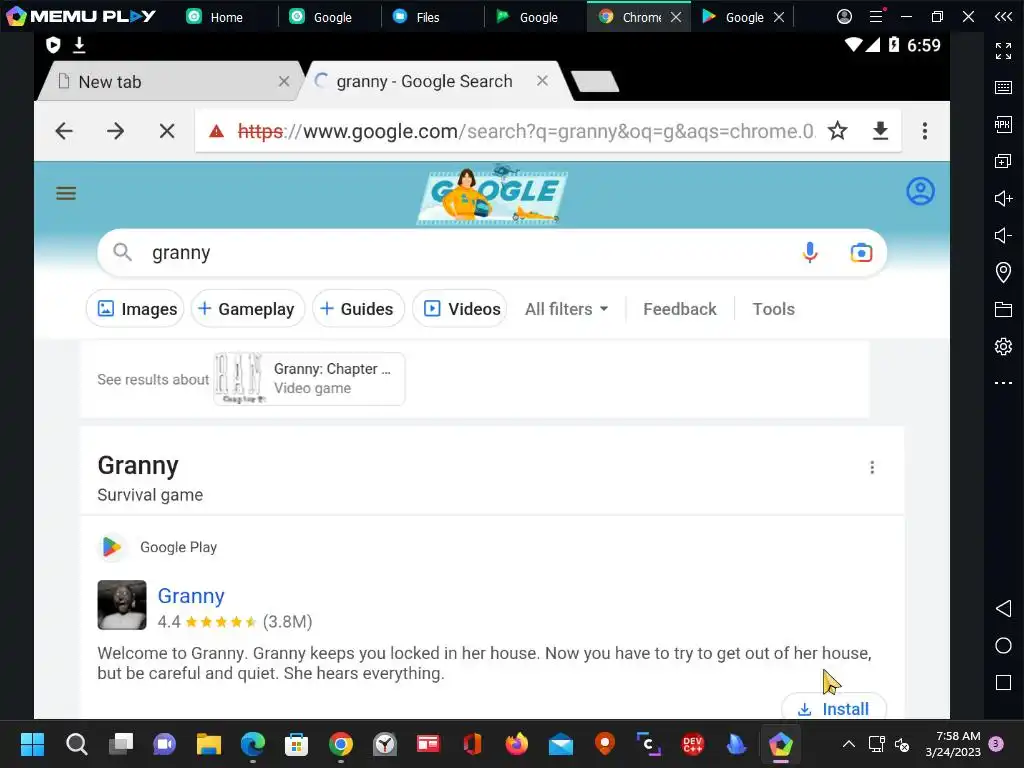
Task: Open the Granny Google Play link
Action: [191, 596]
